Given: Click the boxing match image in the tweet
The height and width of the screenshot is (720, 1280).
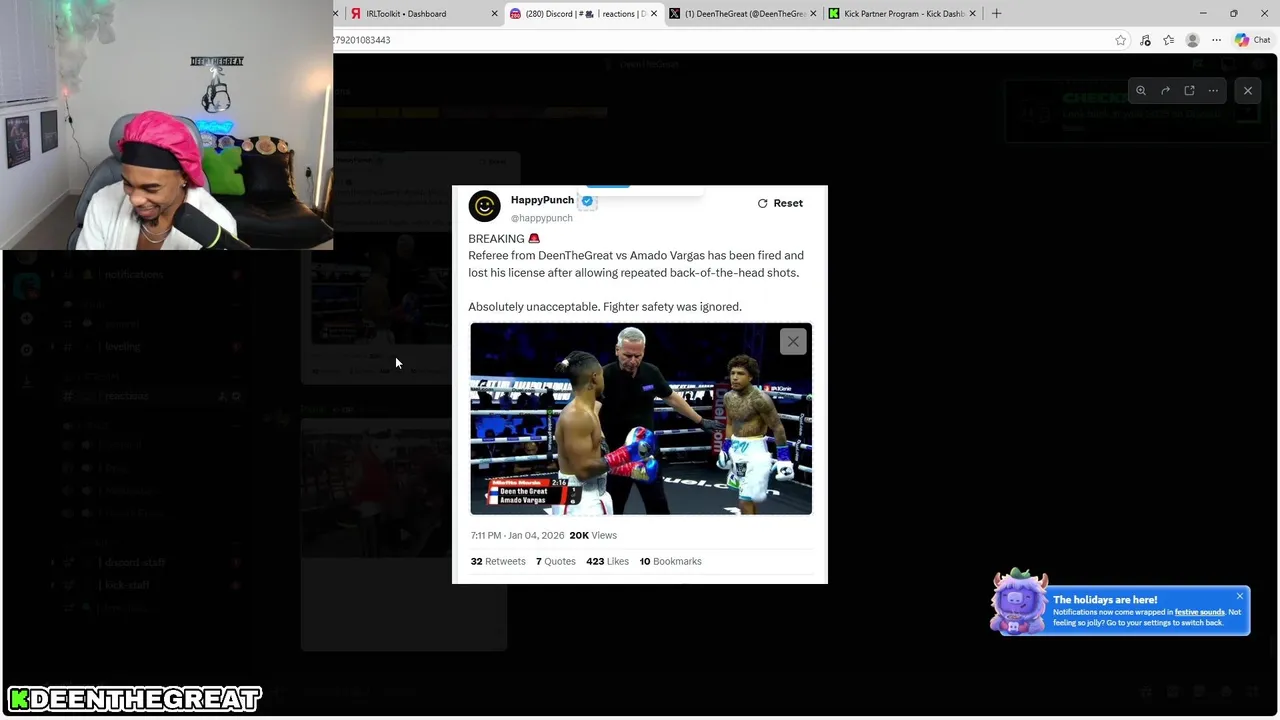Looking at the screenshot, I should pos(641,419).
